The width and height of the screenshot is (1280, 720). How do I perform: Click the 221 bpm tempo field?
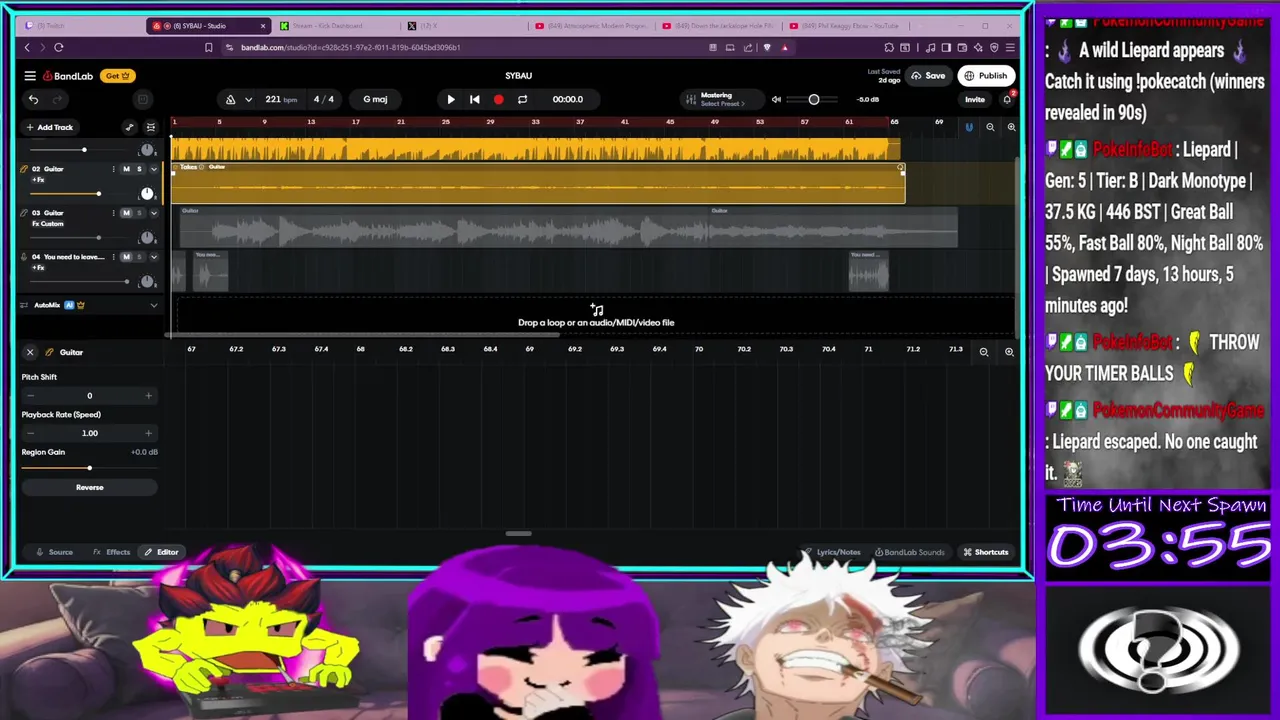pyautogui.click(x=281, y=99)
